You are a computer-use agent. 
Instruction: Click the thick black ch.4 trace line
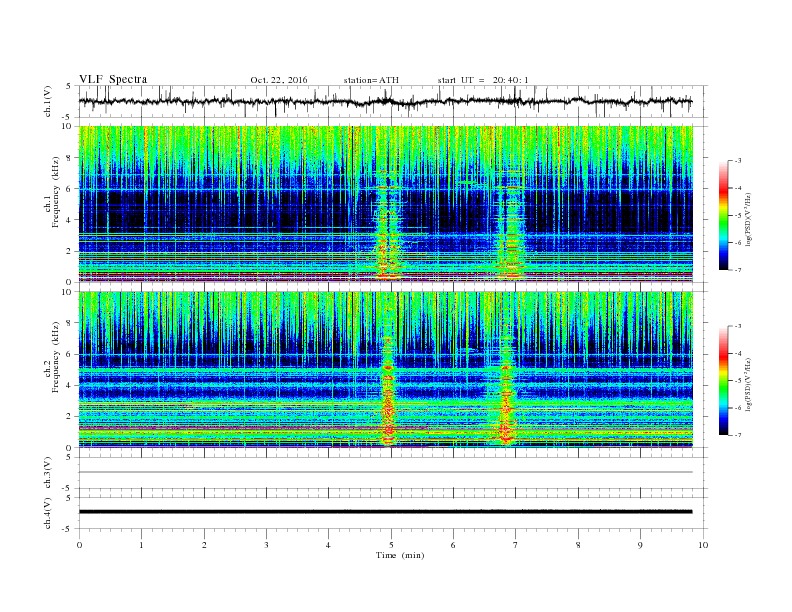tap(385, 512)
